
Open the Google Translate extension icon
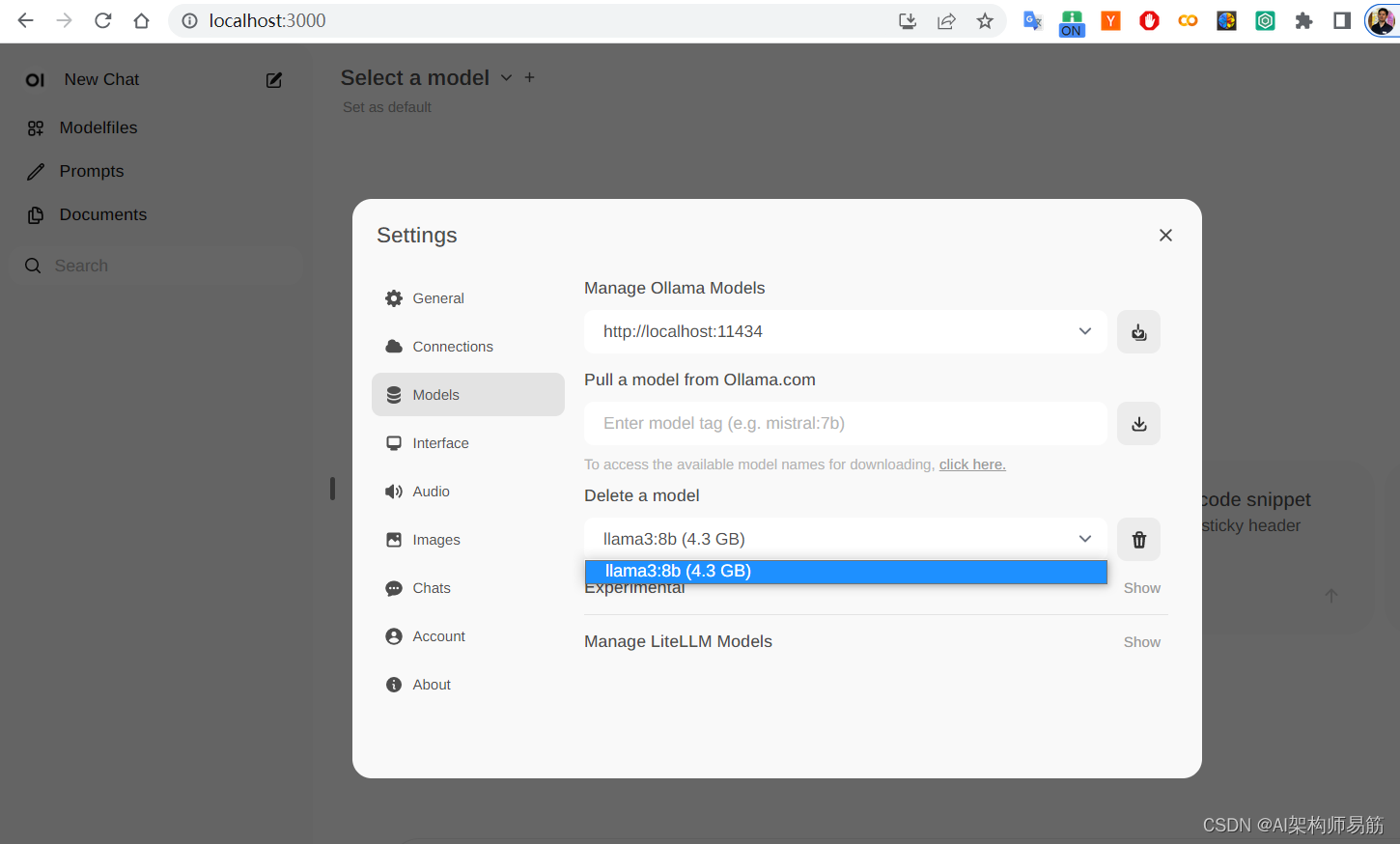pyautogui.click(x=1033, y=21)
